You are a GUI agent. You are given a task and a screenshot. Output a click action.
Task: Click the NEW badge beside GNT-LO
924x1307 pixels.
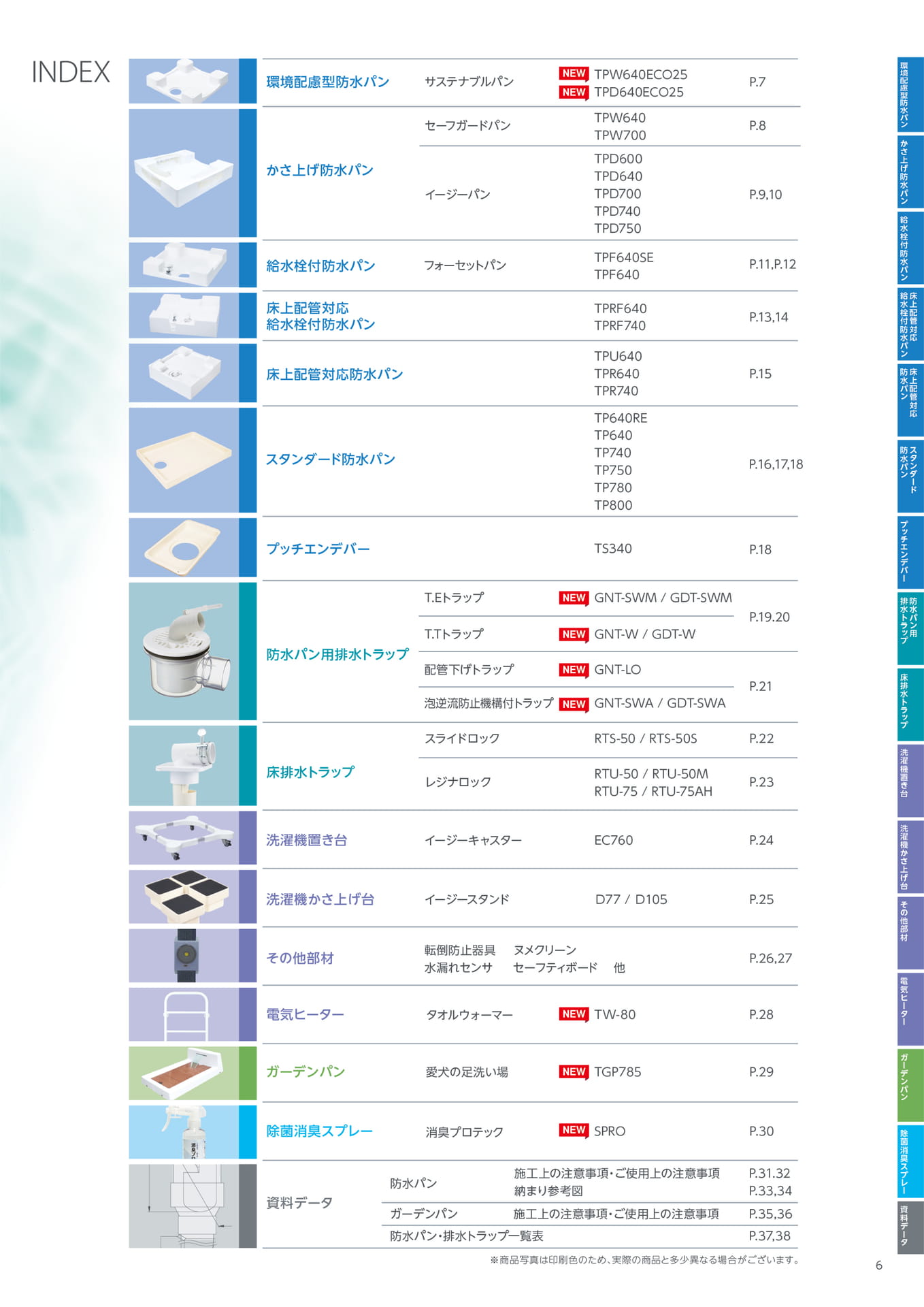pyautogui.click(x=574, y=670)
